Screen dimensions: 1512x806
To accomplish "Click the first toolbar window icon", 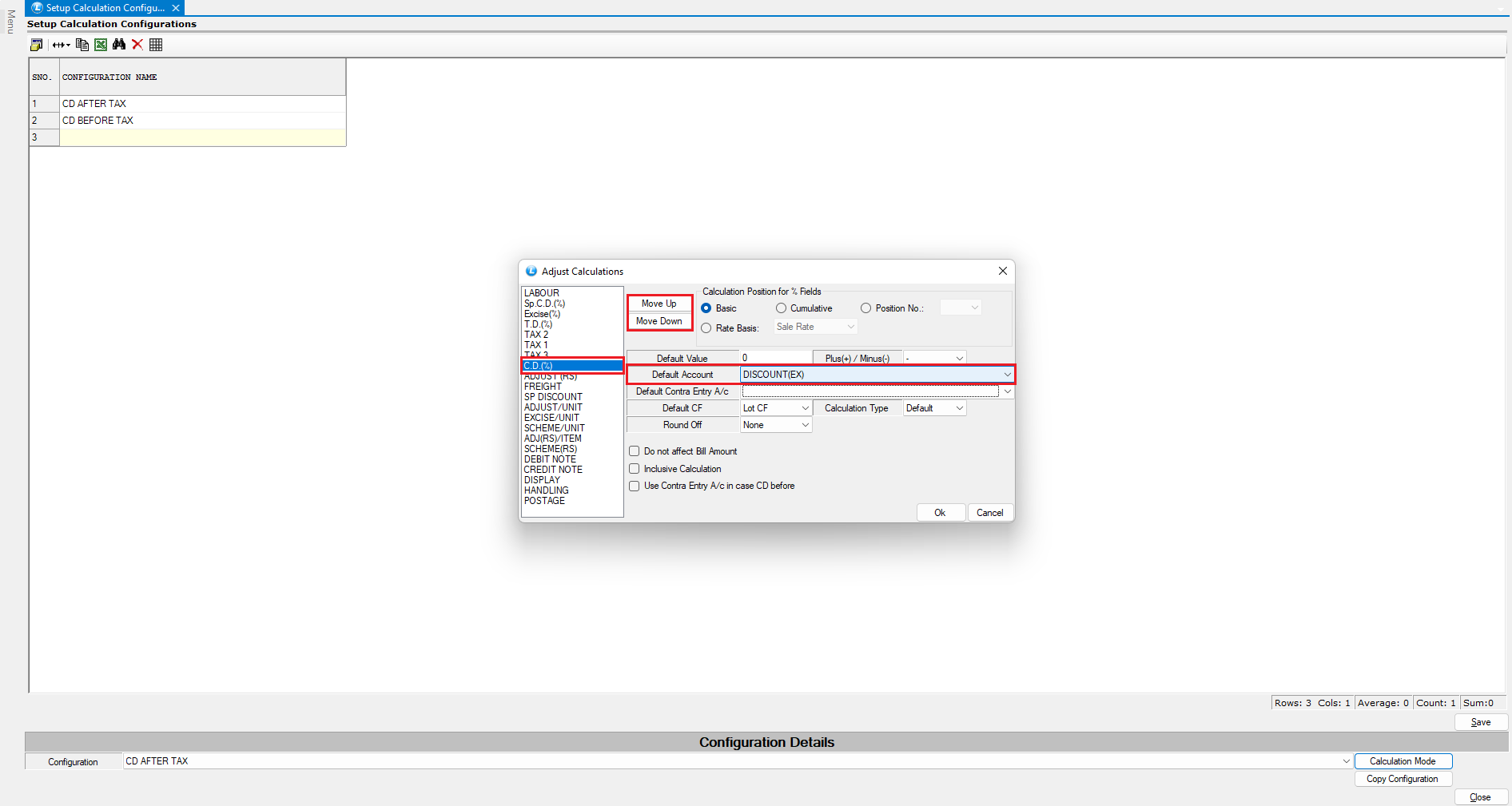I will [x=37, y=45].
